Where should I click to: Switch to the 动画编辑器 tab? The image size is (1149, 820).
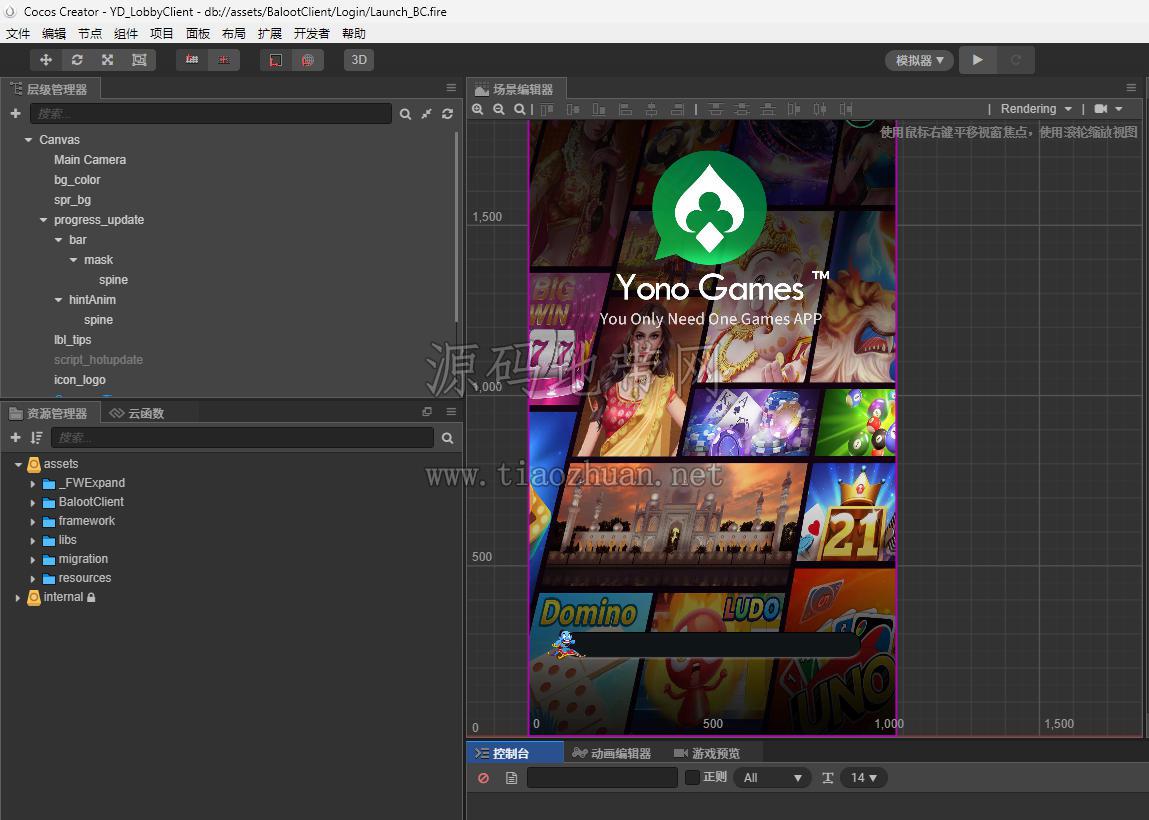pyautogui.click(x=612, y=753)
